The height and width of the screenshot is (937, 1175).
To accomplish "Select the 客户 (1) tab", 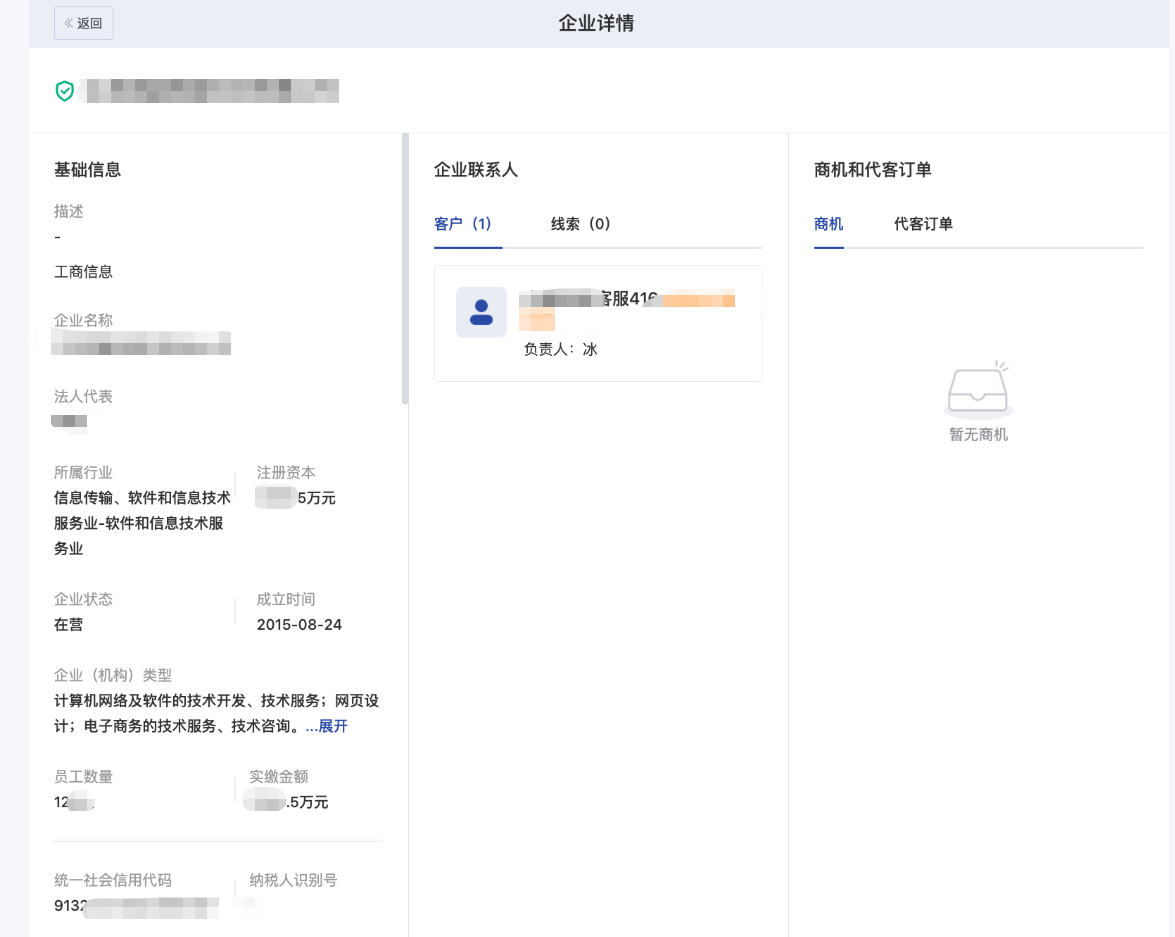I will [462, 224].
